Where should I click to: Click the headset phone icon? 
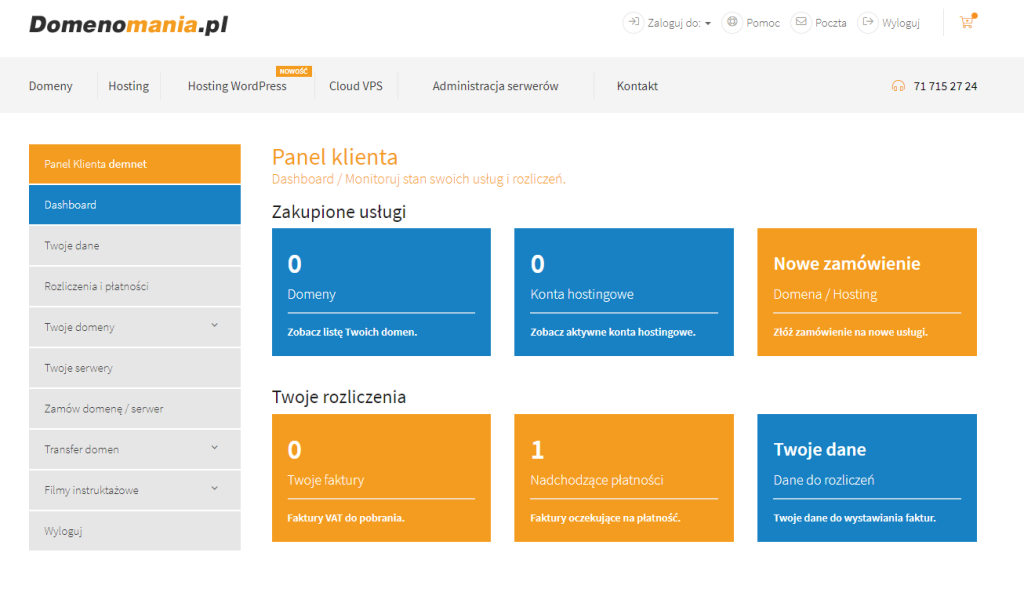pyautogui.click(x=897, y=86)
